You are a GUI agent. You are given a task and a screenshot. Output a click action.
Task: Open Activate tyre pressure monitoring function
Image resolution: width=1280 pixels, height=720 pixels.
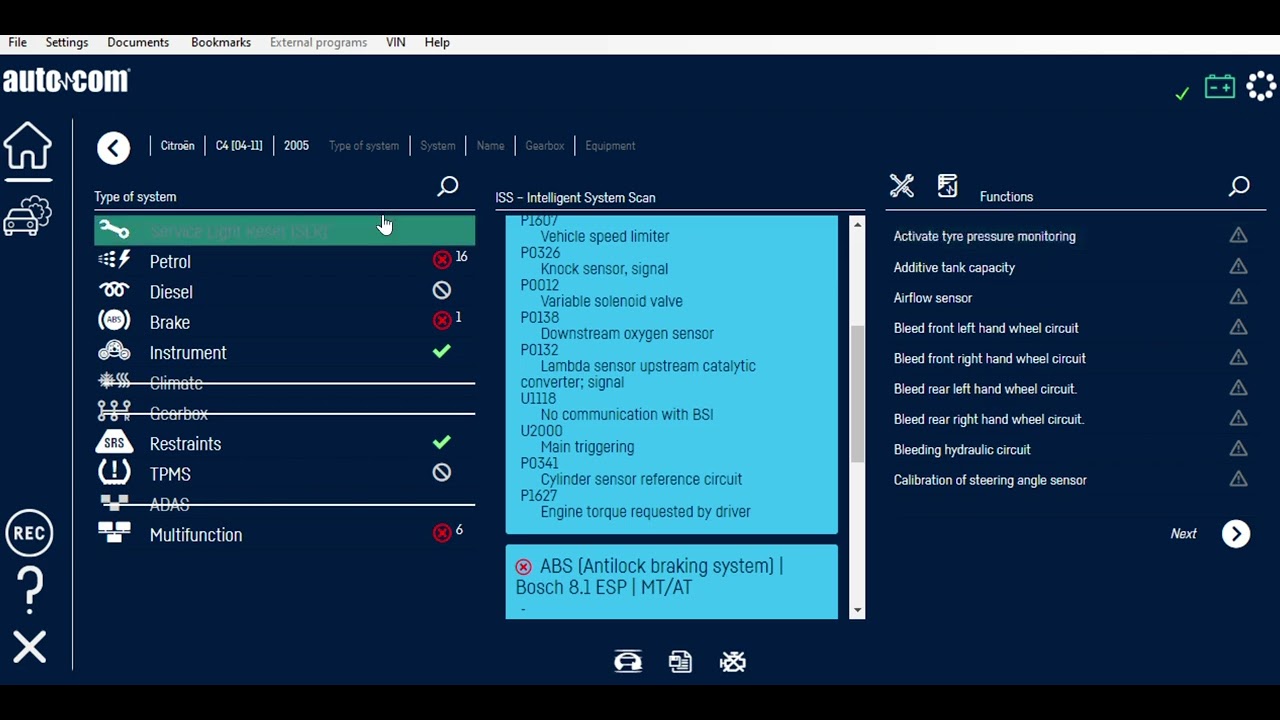pos(985,237)
